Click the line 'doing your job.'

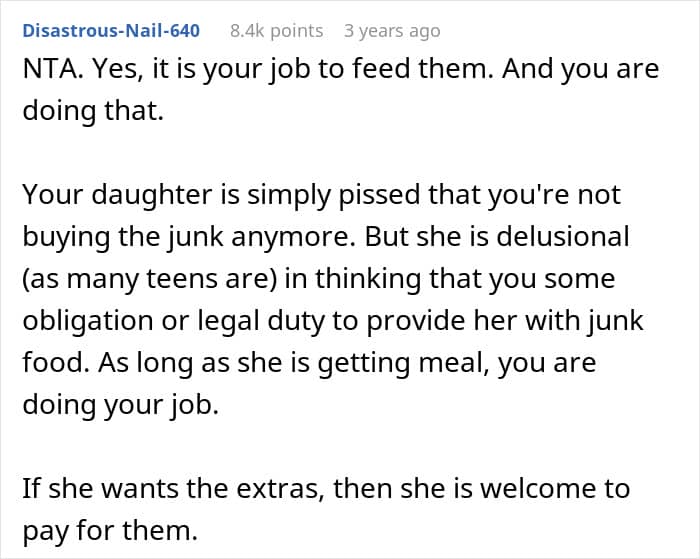(x=121, y=405)
